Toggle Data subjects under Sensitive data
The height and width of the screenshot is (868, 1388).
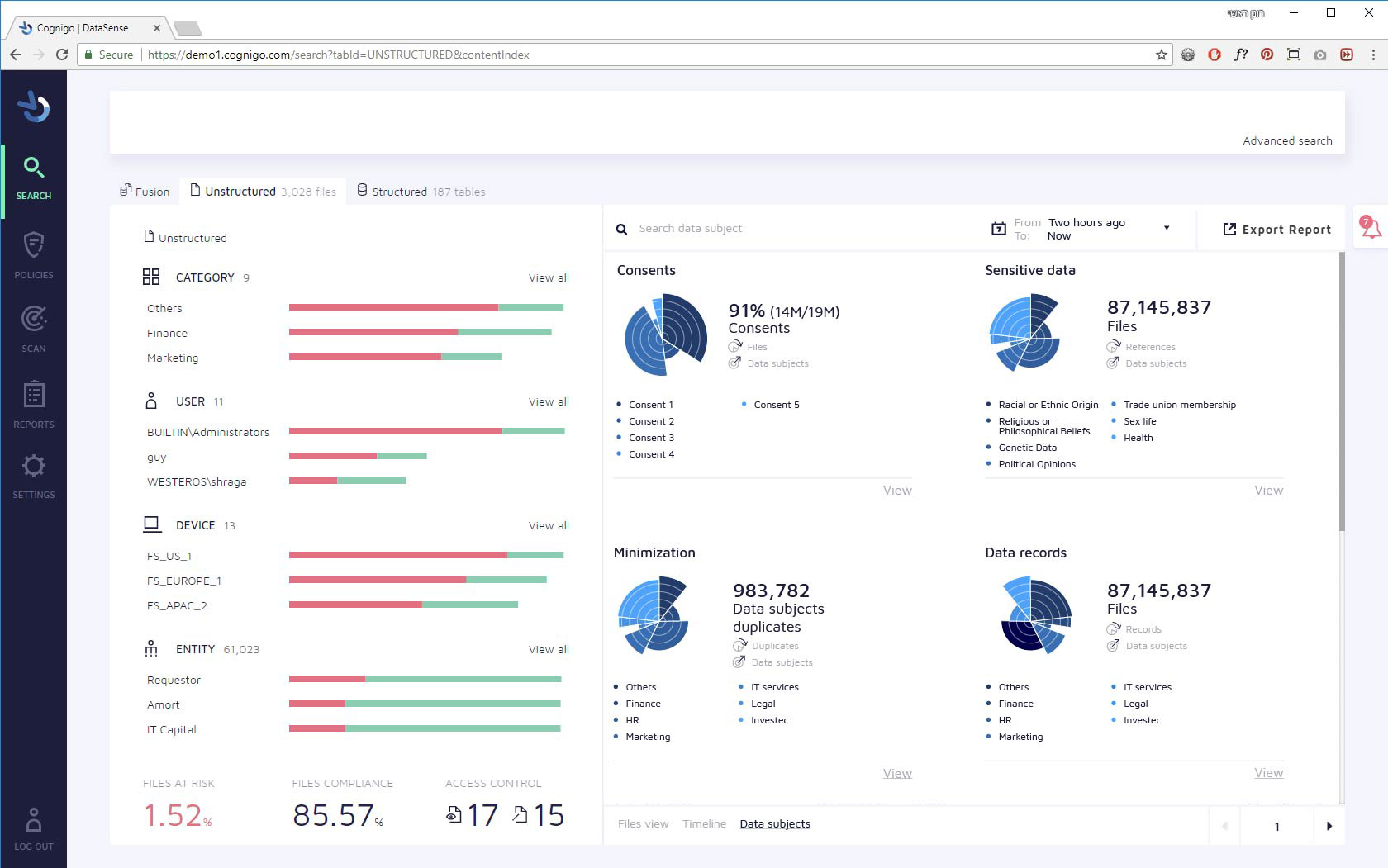1147,363
